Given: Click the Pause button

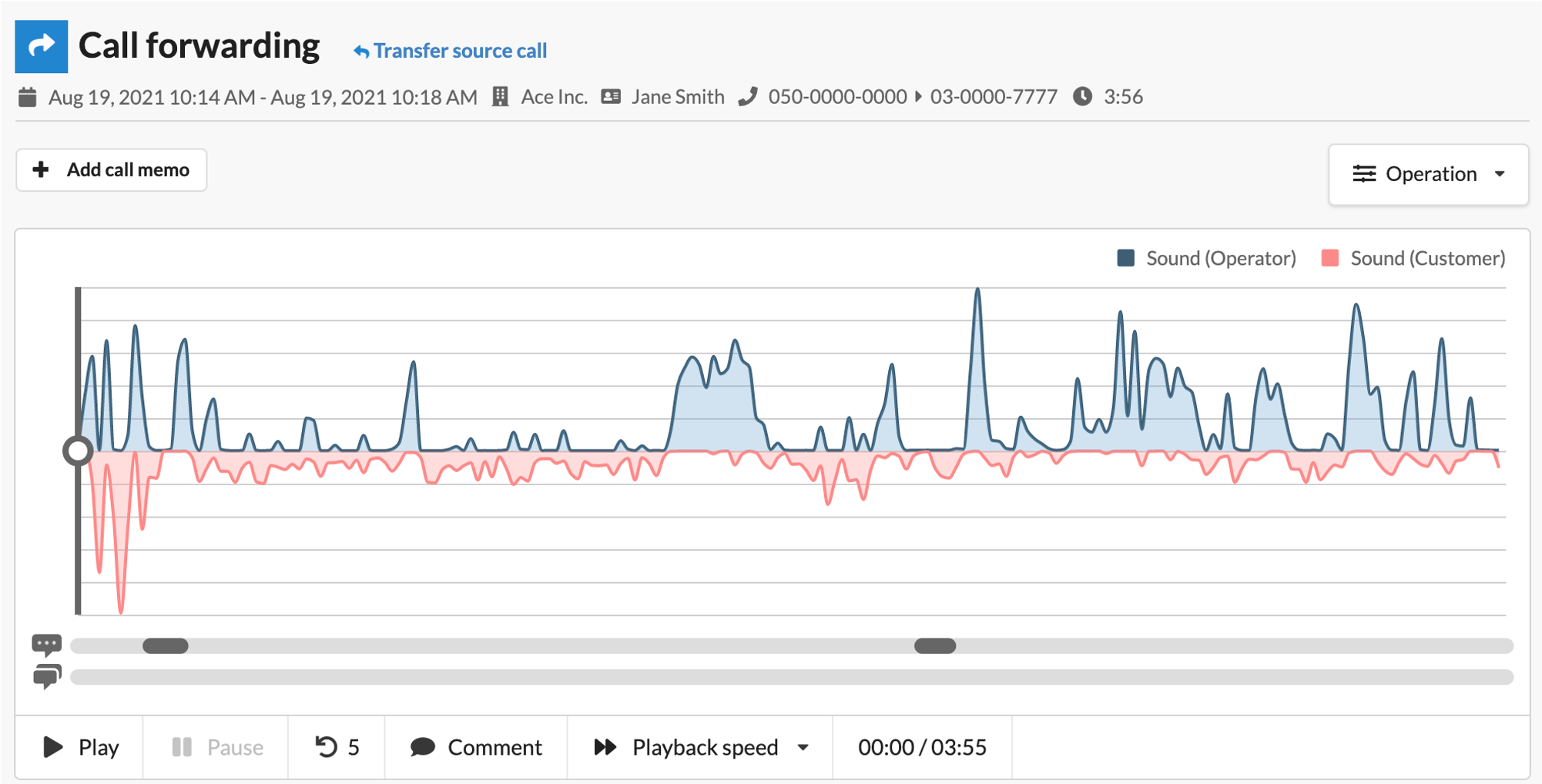Looking at the screenshot, I should click(x=216, y=747).
